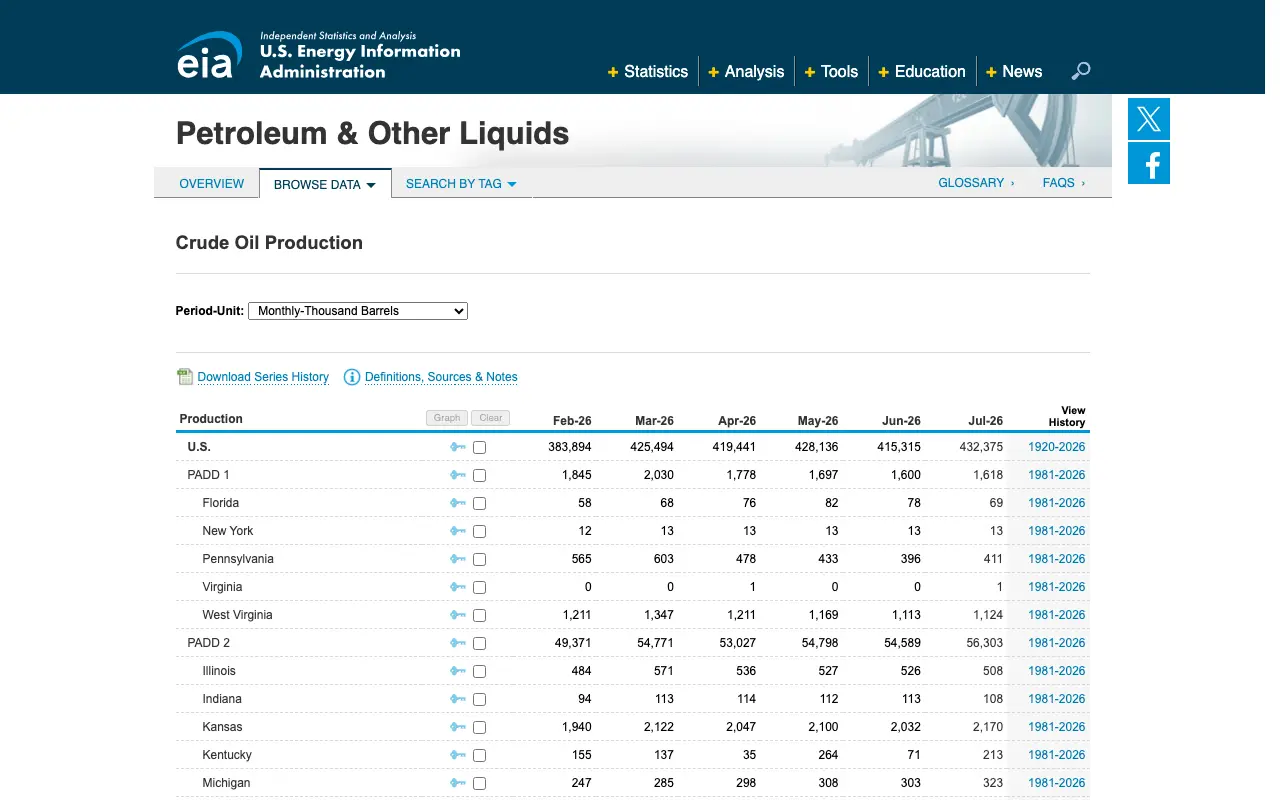Click the key icon in PADD 2 row
This screenshot has width=1280, height=800.
[458, 643]
